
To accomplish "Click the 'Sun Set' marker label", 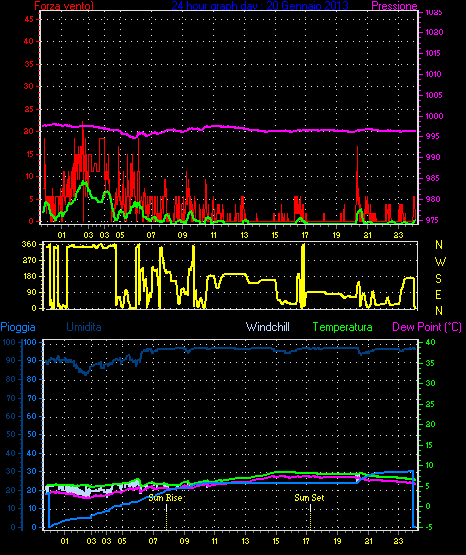I will [x=309, y=498].
